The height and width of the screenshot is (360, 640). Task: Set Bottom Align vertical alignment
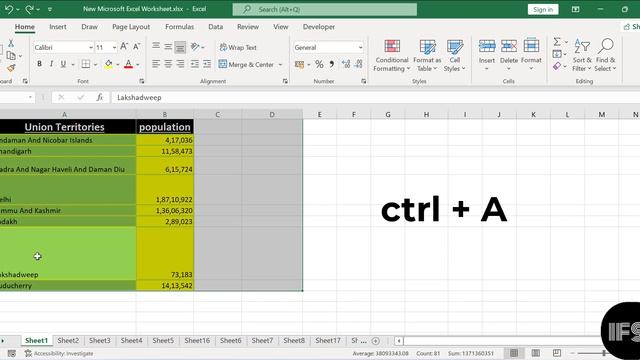pos(180,47)
